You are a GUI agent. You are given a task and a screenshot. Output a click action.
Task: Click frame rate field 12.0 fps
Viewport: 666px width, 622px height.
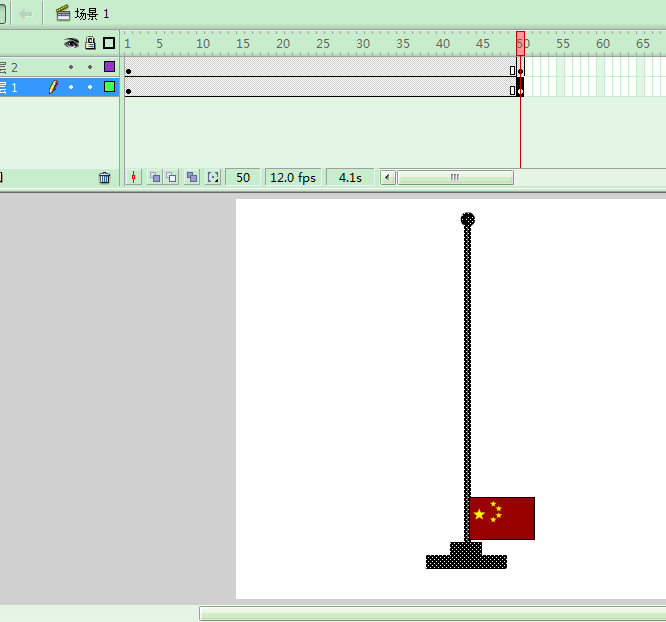tap(293, 177)
